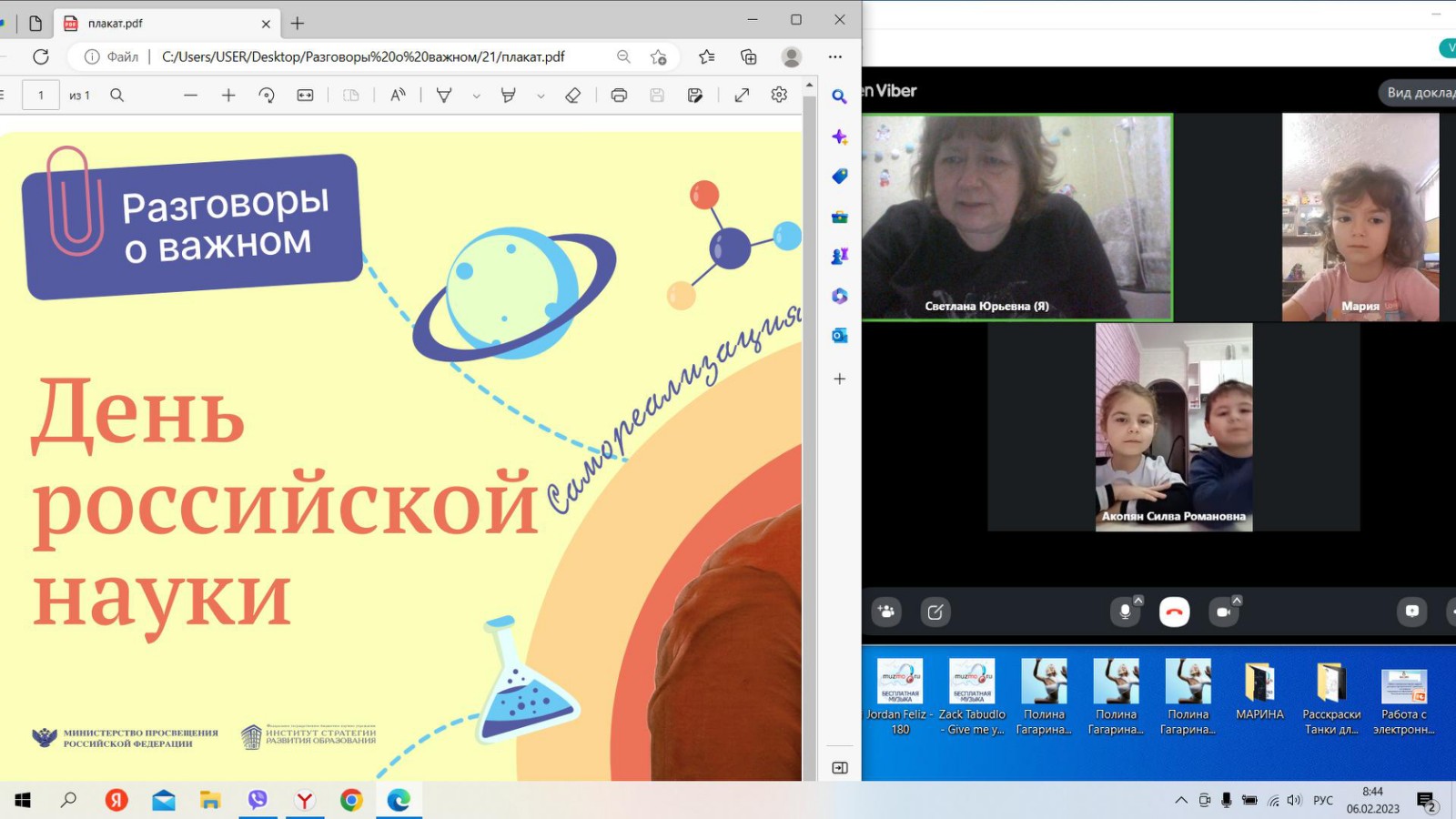The height and width of the screenshot is (819, 1456).
Task: Add a site to Edge sidebar
Action: tap(840, 379)
